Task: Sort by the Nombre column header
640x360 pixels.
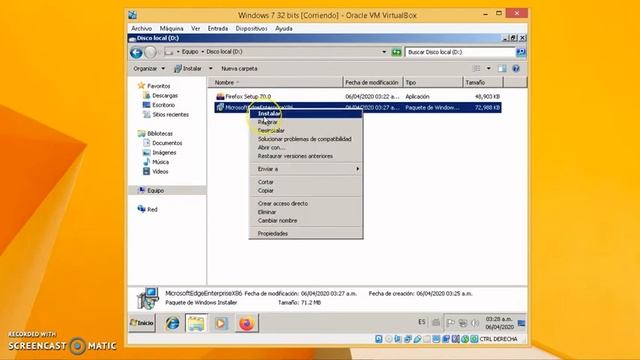Action: 276,82
